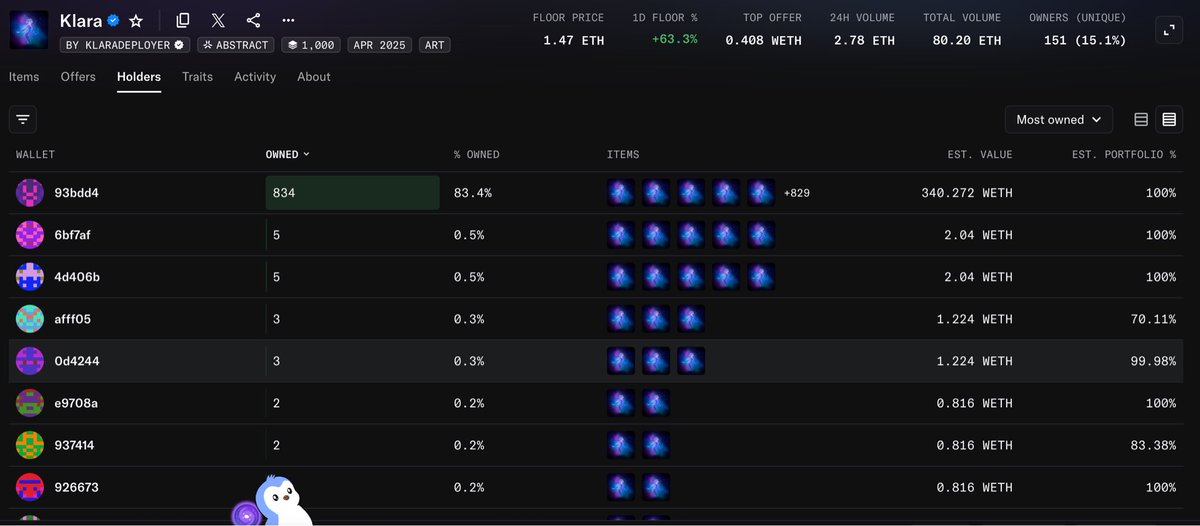This screenshot has height=526, width=1200.
Task: Open first item thumbnail in 4d406b row
Action: pyautogui.click(x=621, y=277)
